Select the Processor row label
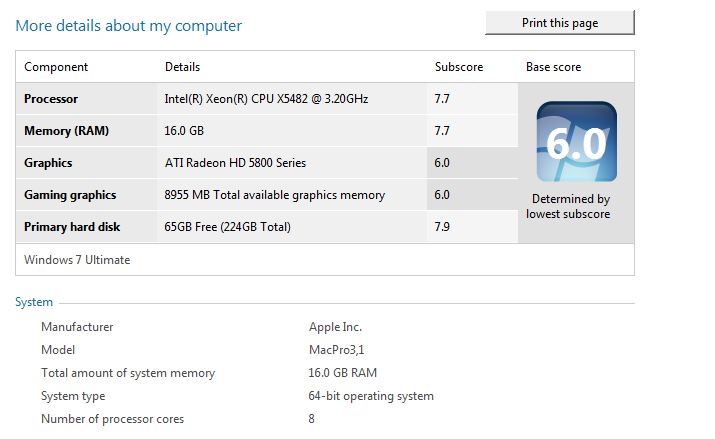This screenshot has width=715, height=439. [x=51, y=99]
